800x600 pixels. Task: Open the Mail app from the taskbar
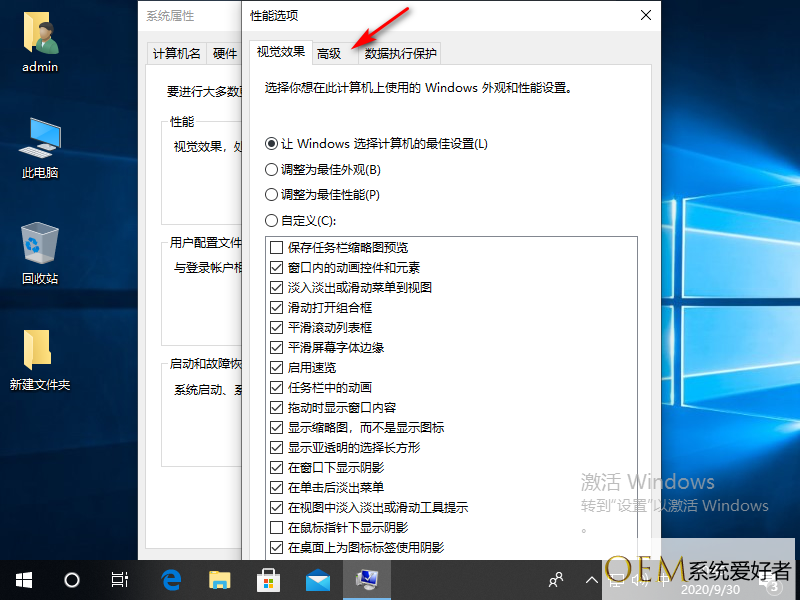coord(318,579)
